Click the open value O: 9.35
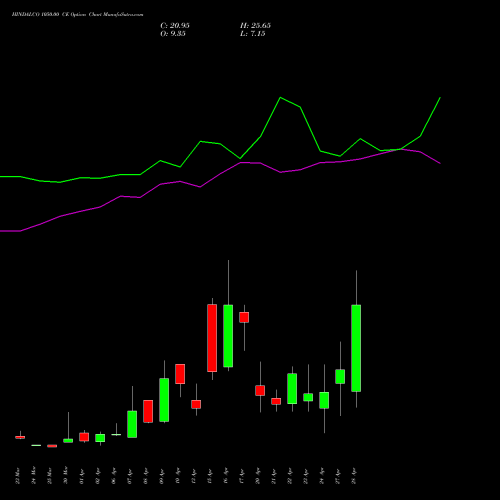500x500 pixels. coord(173,34)
